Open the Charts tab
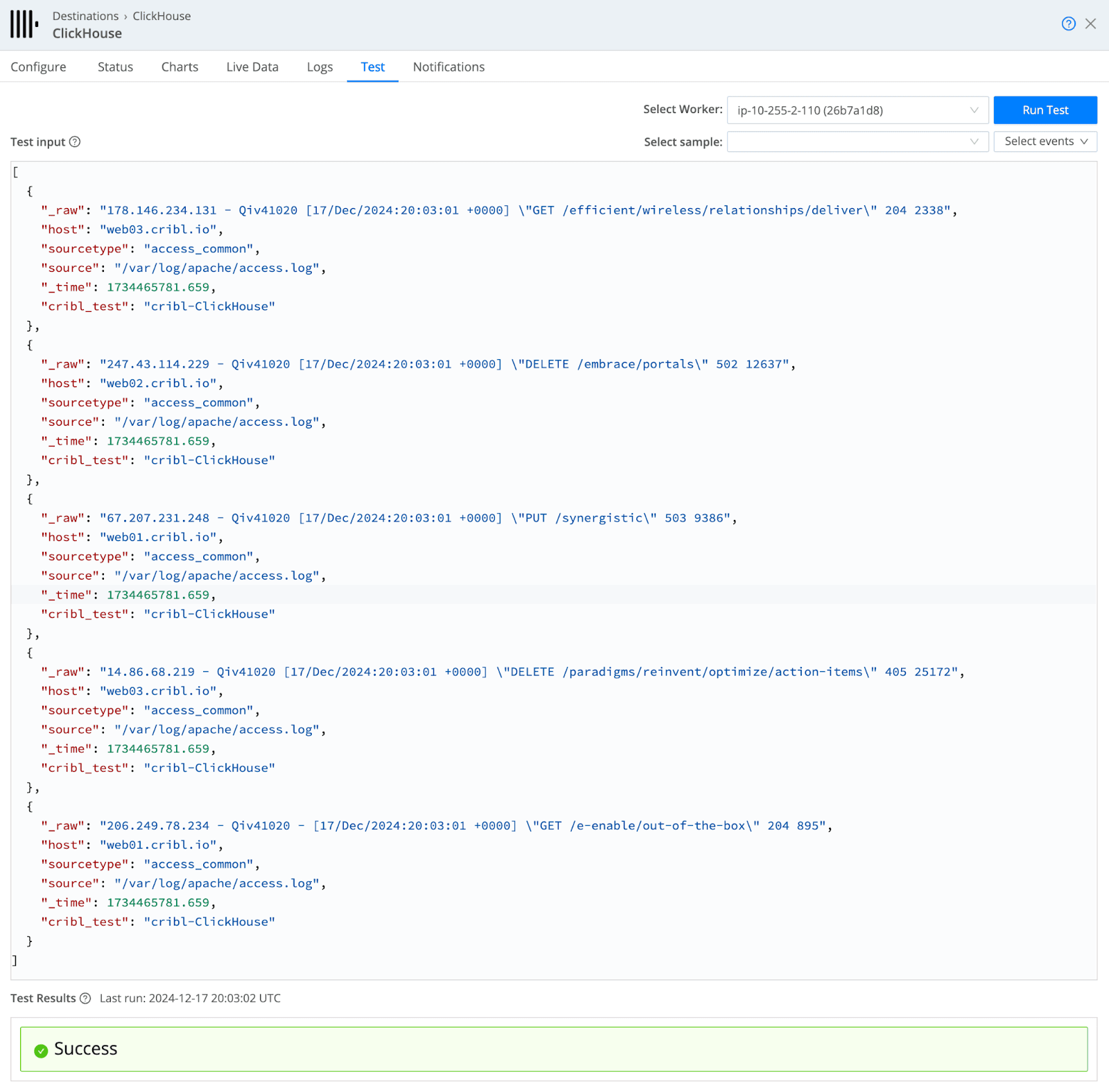Viewport: 1109px width, 1092px height. pyautogui.click(x=180, y=67)
